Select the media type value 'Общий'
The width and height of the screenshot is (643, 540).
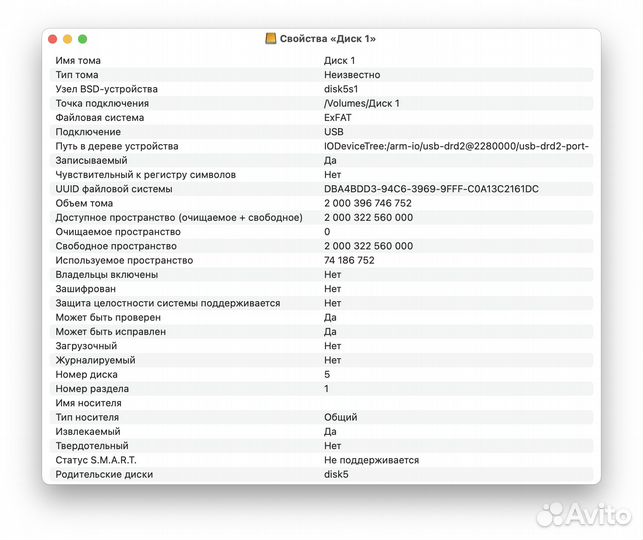click(x=341, y=417)
